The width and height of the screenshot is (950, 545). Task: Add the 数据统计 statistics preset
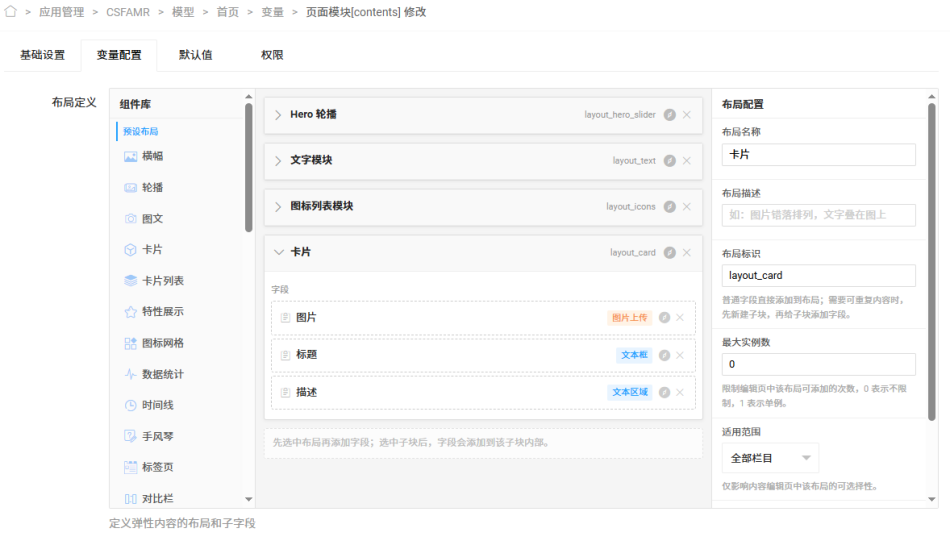[x=154, y=374]
